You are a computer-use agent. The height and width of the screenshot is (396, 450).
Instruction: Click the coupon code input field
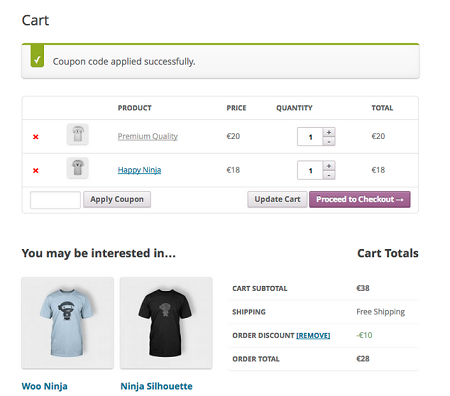55,200
